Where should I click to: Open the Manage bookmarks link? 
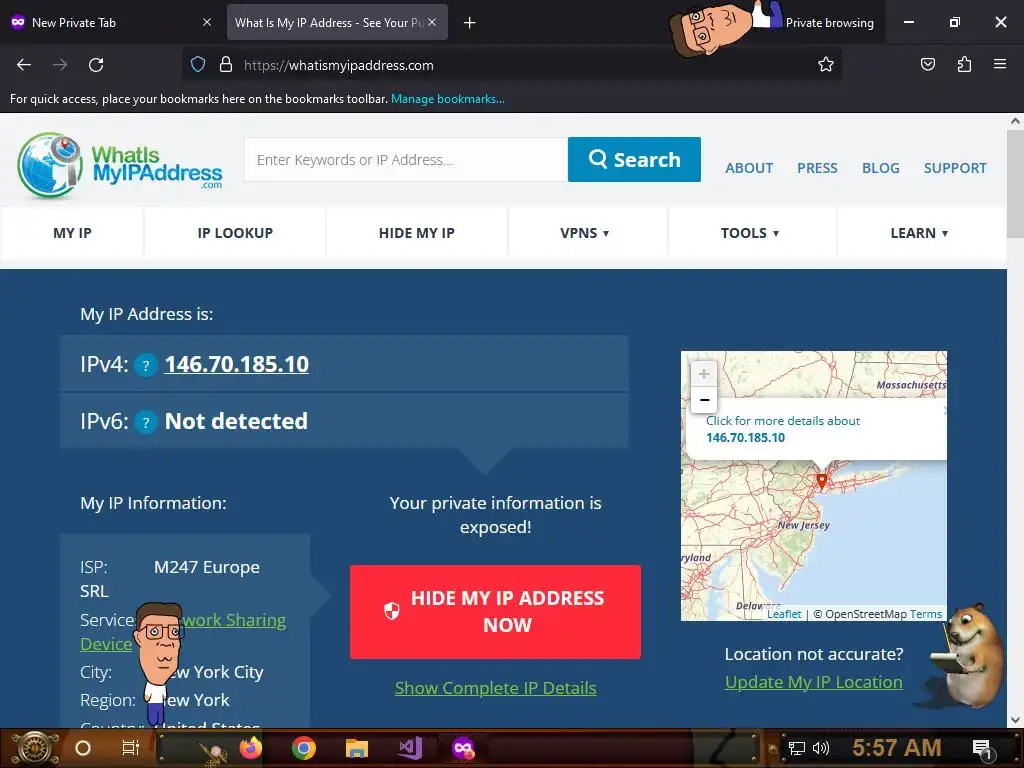(x=447, y=99)
